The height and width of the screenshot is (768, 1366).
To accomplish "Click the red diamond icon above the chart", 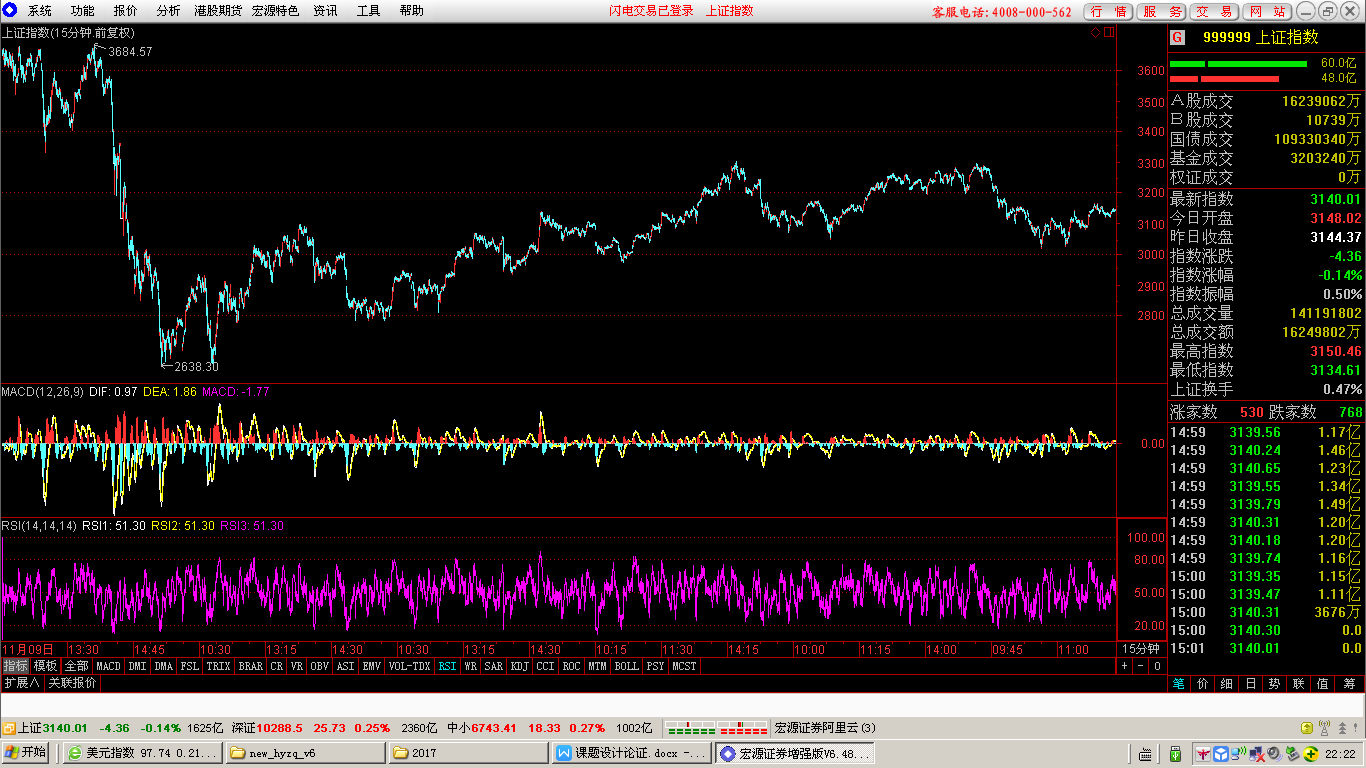I will [x=1095, y=32].
